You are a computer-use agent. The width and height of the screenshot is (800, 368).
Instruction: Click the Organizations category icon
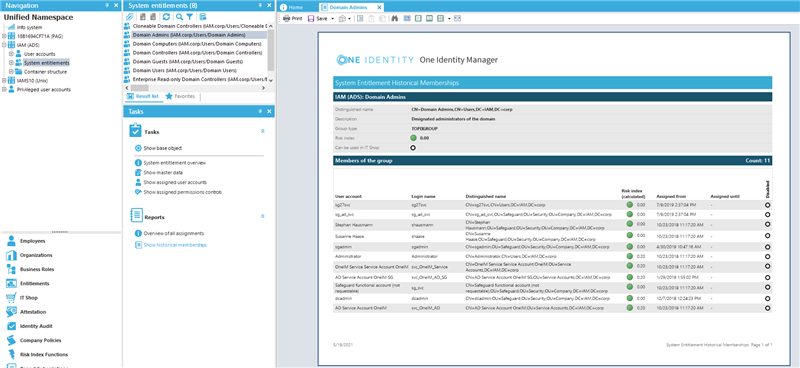click(11, 255)
